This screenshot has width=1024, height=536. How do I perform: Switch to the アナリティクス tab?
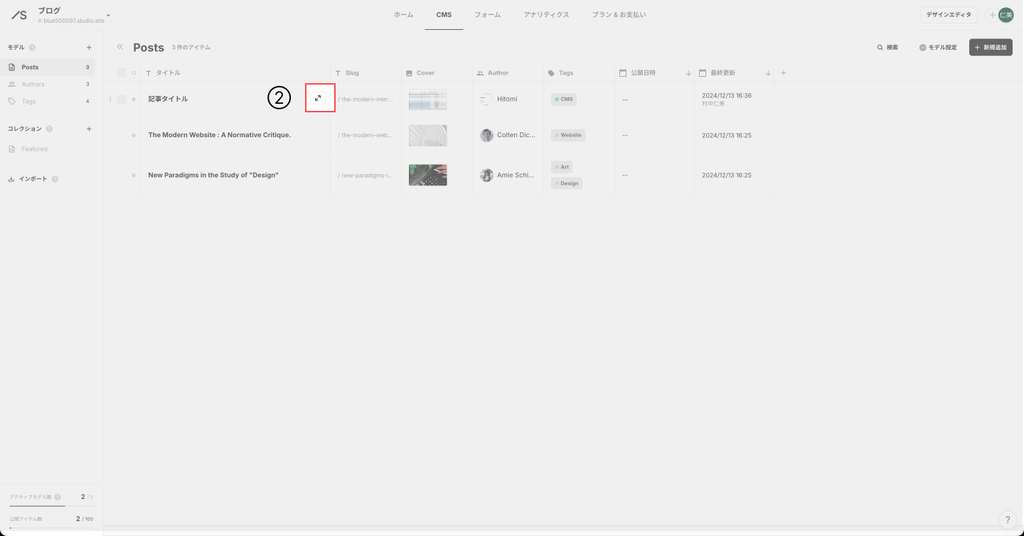[x=546, y=15]
